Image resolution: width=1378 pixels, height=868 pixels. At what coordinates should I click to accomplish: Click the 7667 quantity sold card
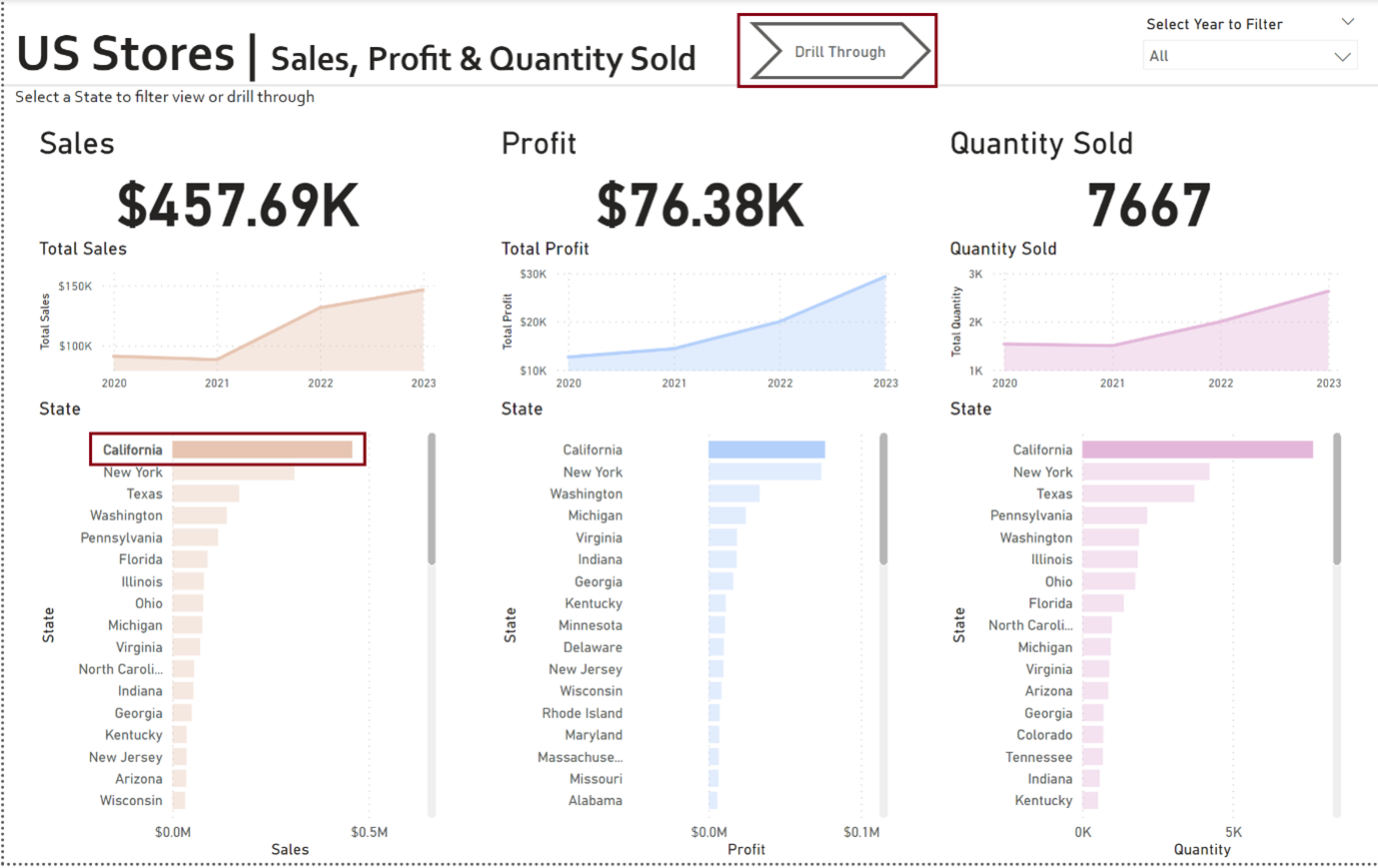(x=1148, y=206)
